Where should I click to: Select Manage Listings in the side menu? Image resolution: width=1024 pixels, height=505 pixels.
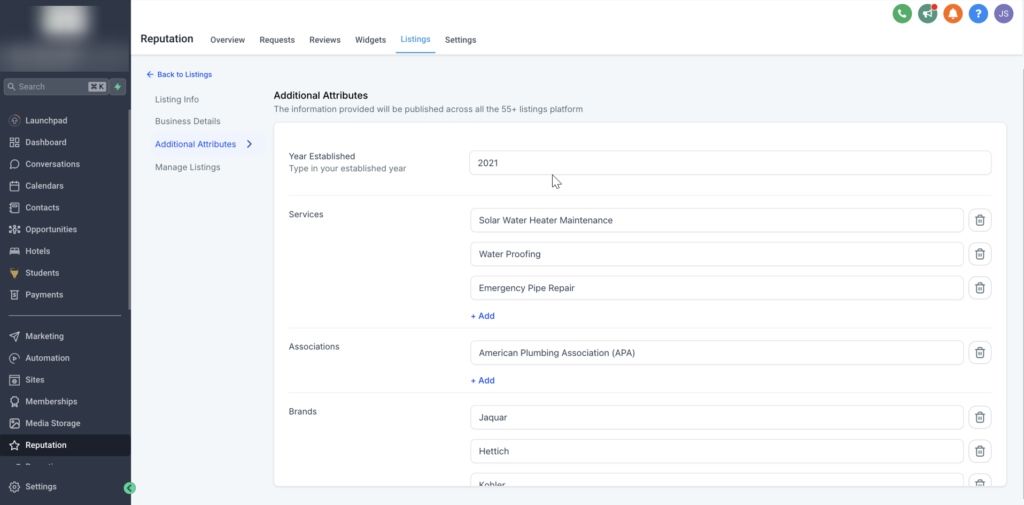pyautogui.click(x=187, y=167)
